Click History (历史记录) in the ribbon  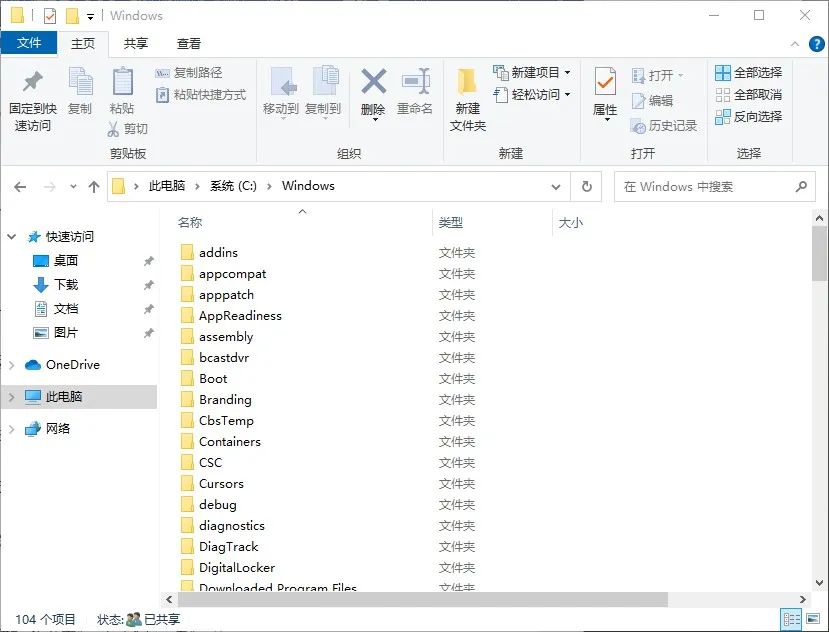pos(664,126)
